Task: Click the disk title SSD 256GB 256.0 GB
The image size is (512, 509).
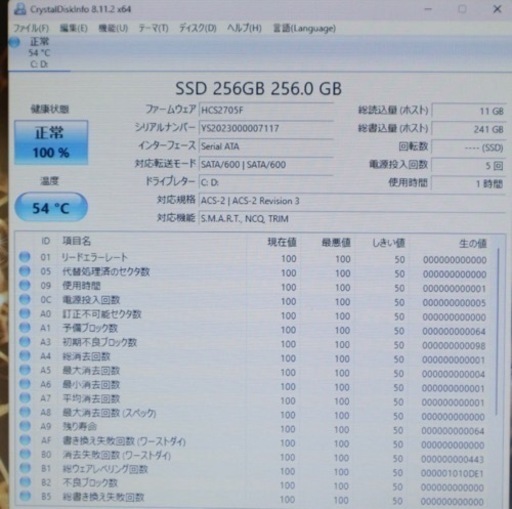Action: (258, 89)
